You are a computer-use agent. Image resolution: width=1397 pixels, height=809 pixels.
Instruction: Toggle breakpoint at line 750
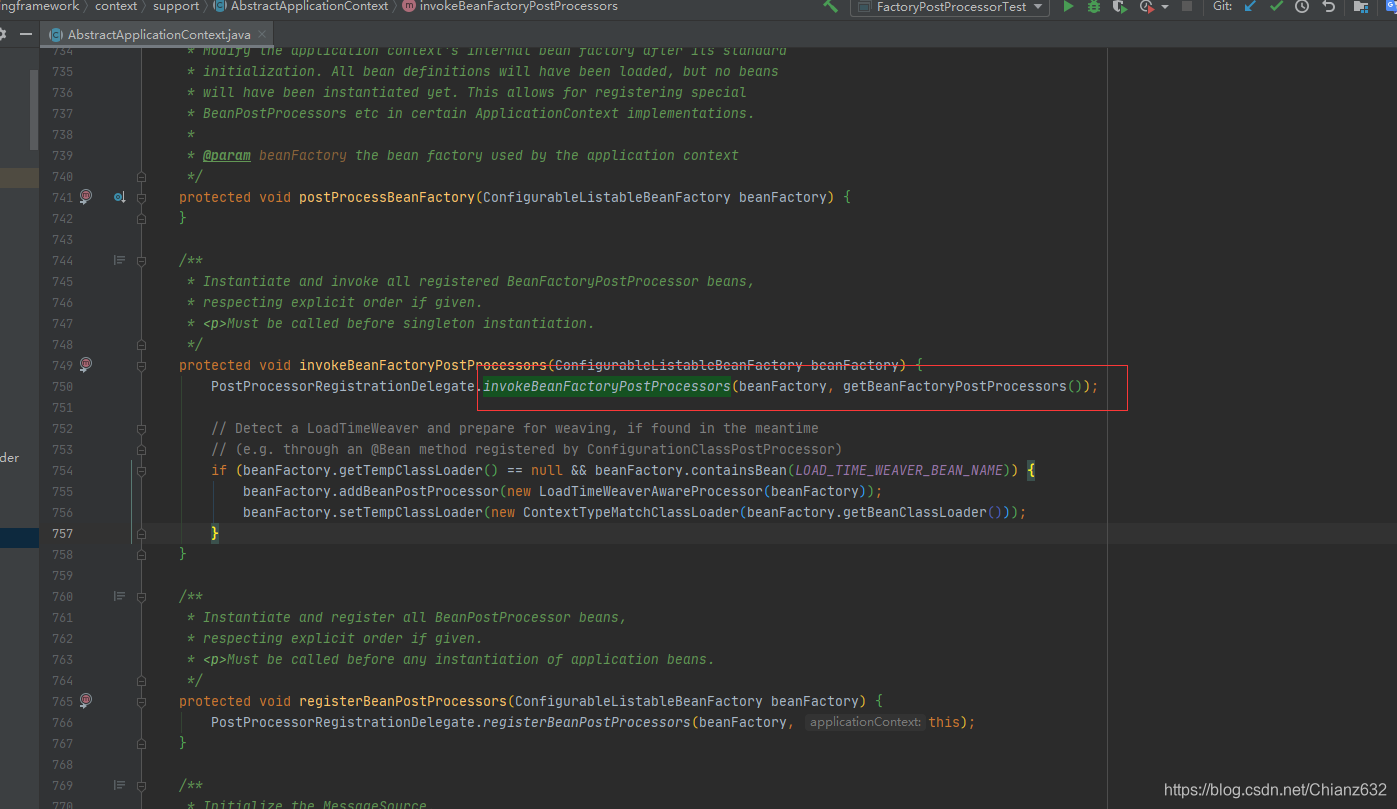tap(86, 386)
